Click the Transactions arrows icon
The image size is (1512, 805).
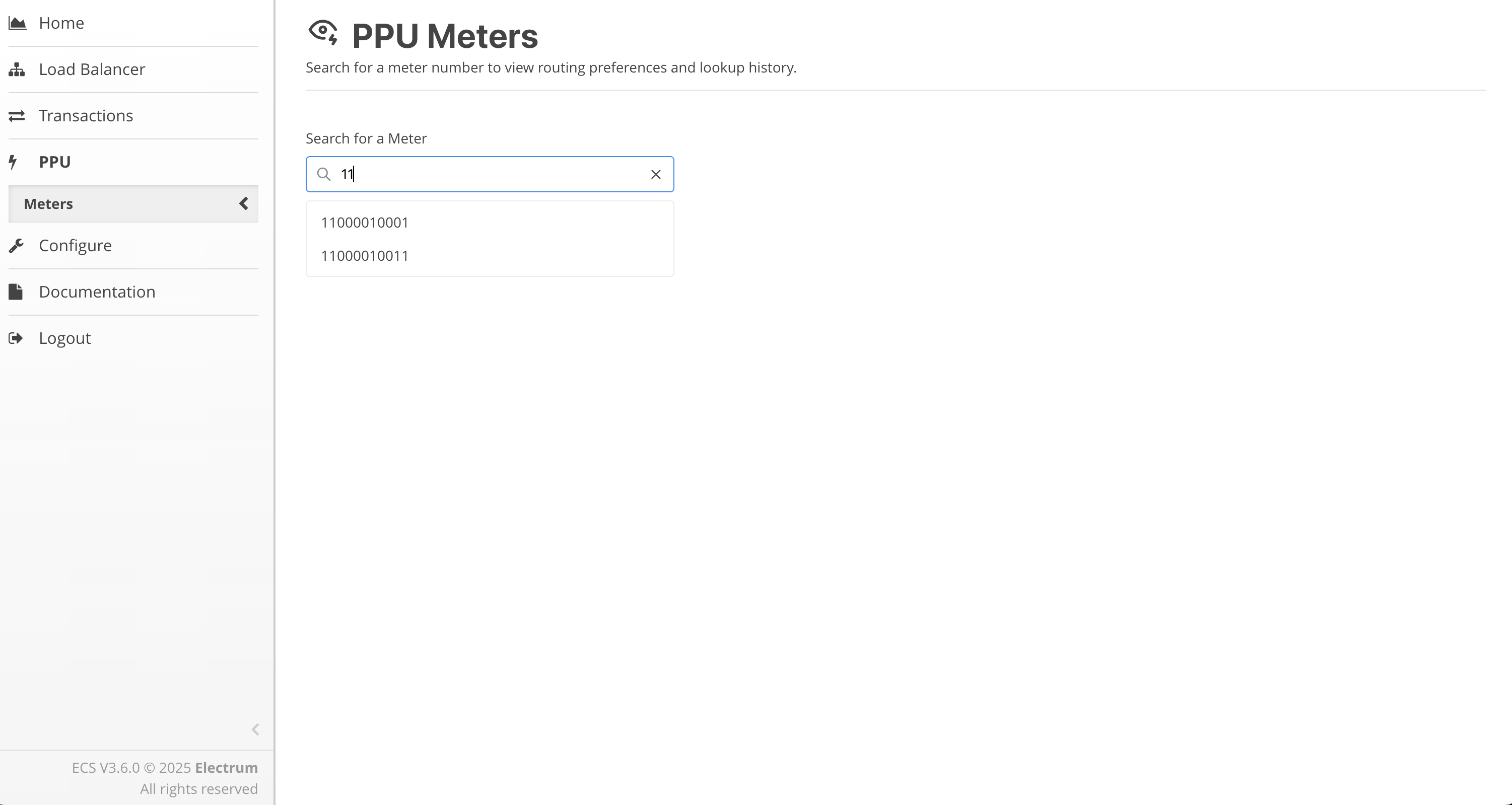pyautogui.click(x=17, y=116)
